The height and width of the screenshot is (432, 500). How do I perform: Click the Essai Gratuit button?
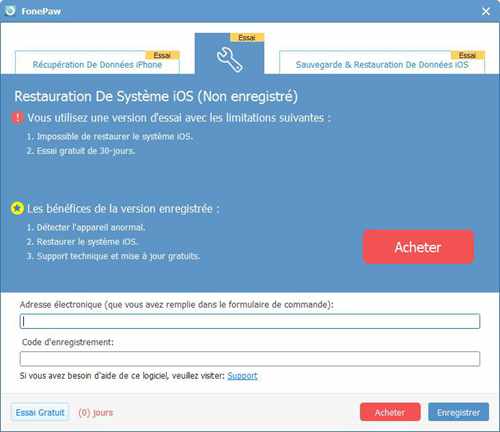(x=40, y=412)
